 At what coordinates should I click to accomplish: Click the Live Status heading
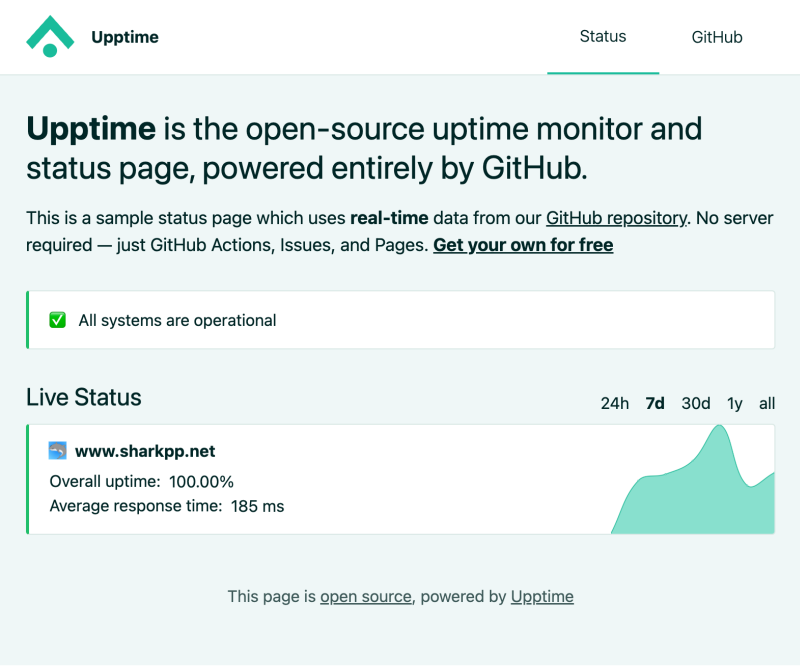tap(84, 397)
